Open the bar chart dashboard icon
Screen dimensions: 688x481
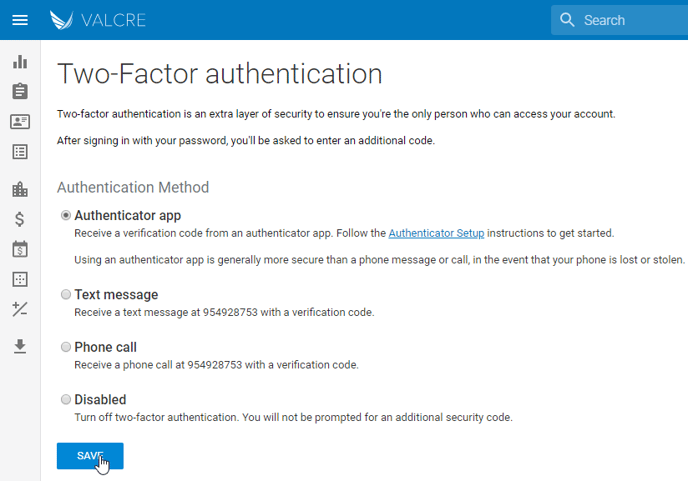pyautogui.click(x=20, y=62)
